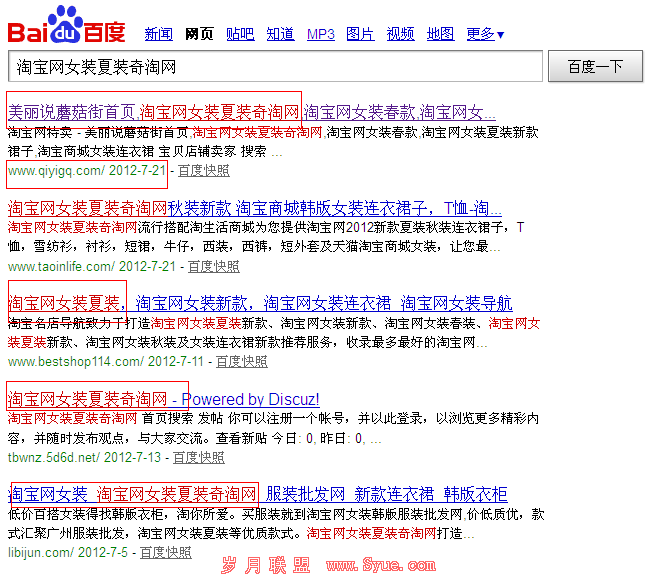Click the 百度一下 search button
This screenshot has height=575, width=655.
point(595,66)
